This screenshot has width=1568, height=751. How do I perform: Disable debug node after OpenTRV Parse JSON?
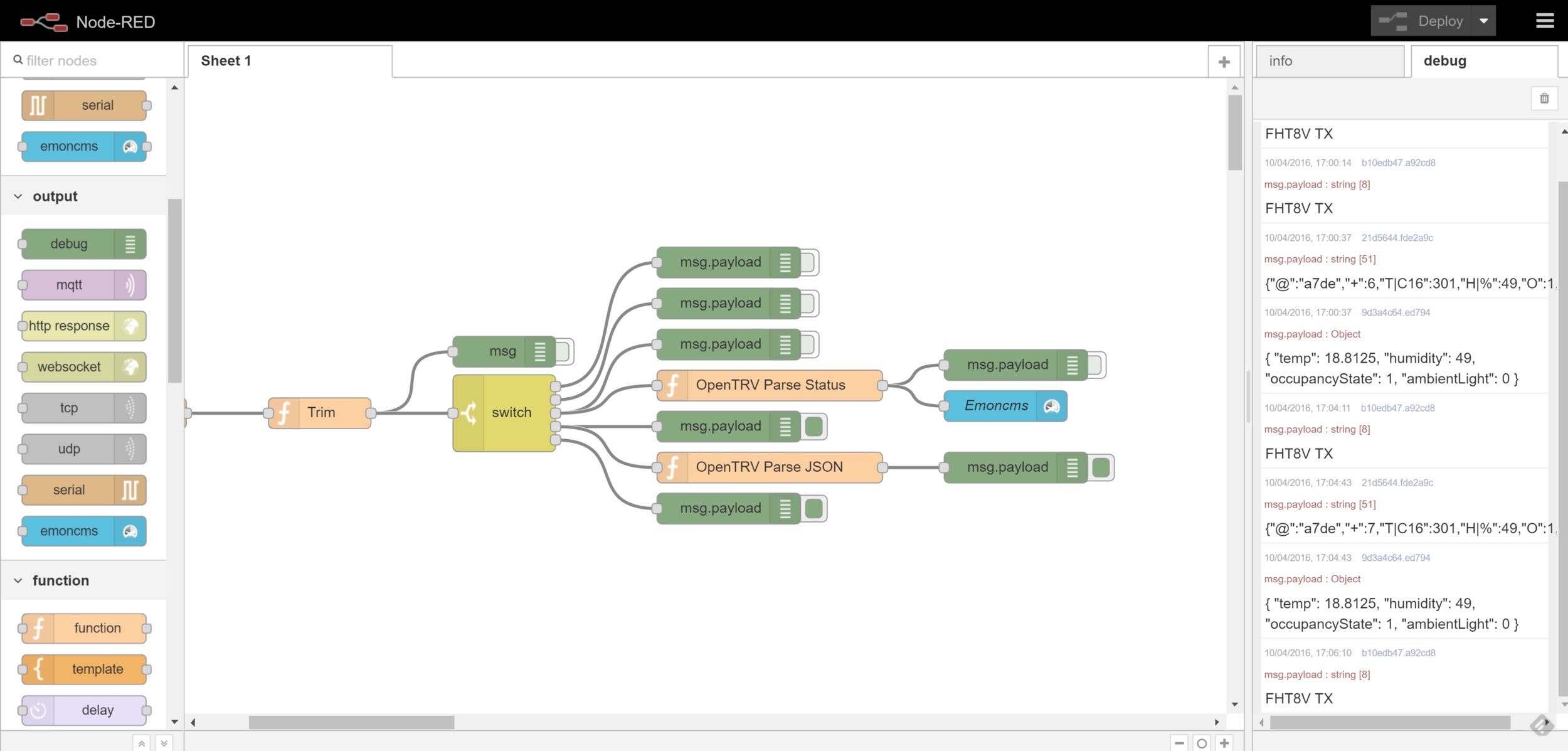pos(1101,467)
